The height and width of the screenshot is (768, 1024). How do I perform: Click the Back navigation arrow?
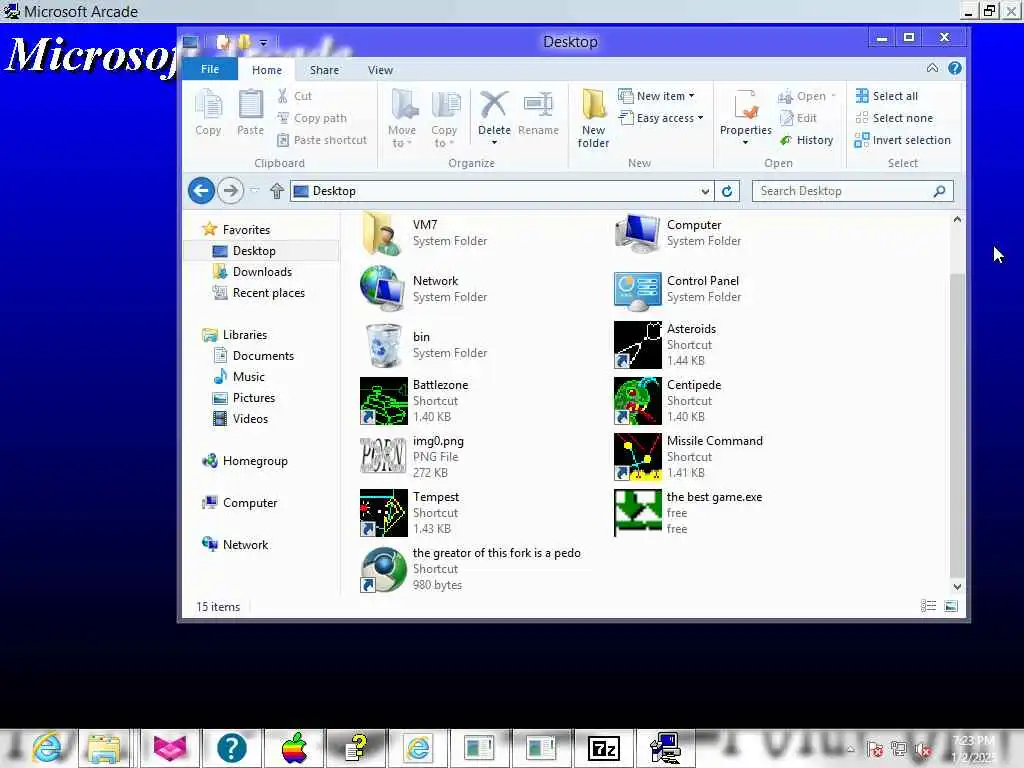(x=201, y=191)
